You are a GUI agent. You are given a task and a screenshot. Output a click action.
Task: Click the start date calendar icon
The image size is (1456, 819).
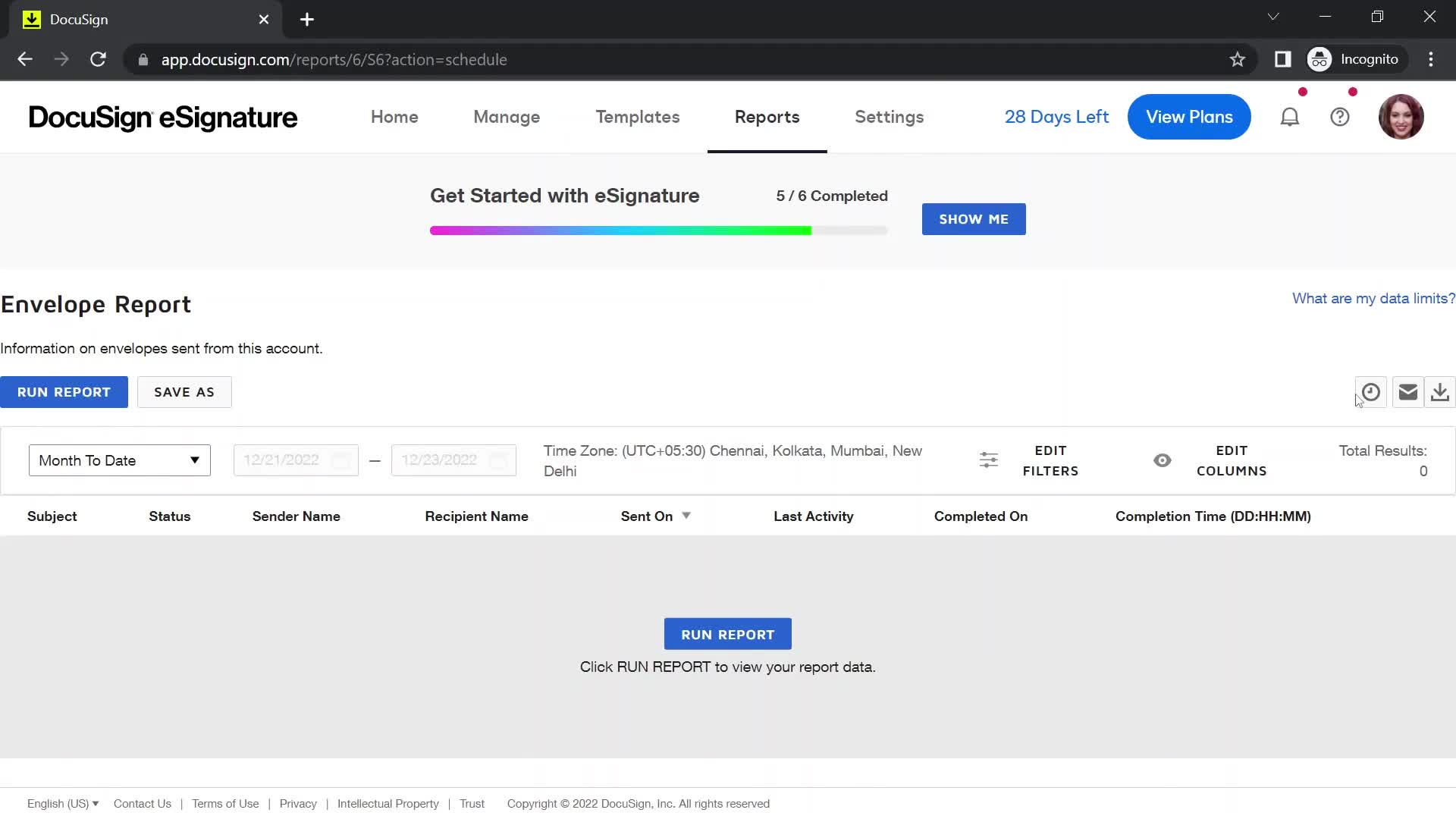point(340,460)
